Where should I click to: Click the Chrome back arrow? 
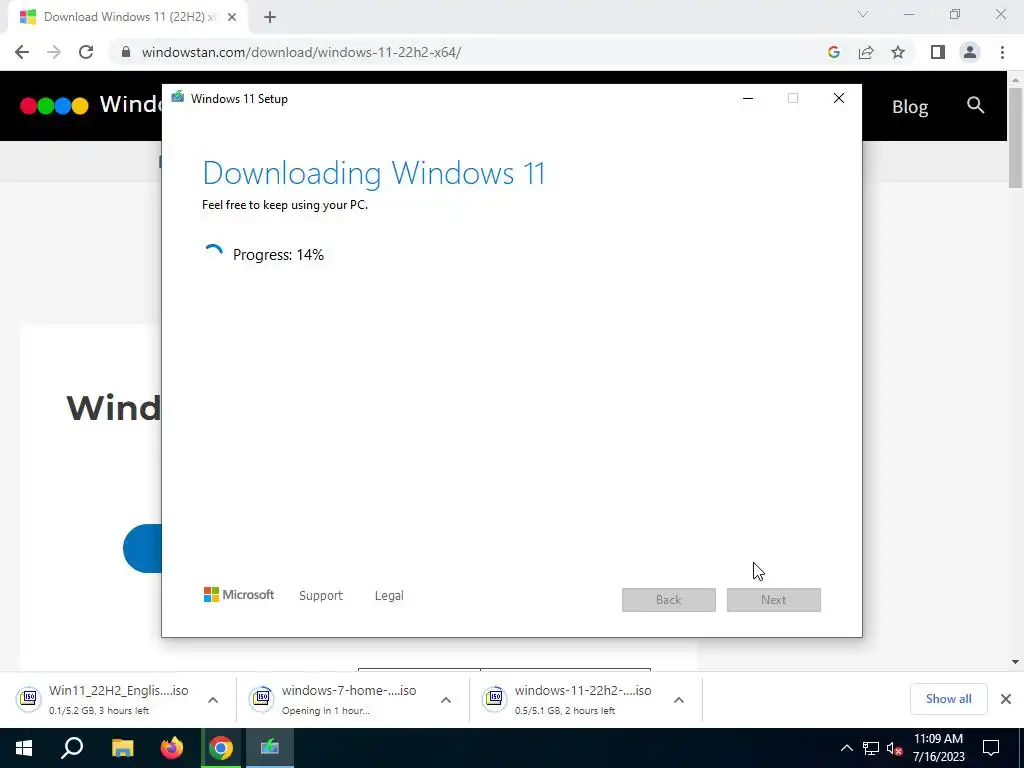(22, 52)
